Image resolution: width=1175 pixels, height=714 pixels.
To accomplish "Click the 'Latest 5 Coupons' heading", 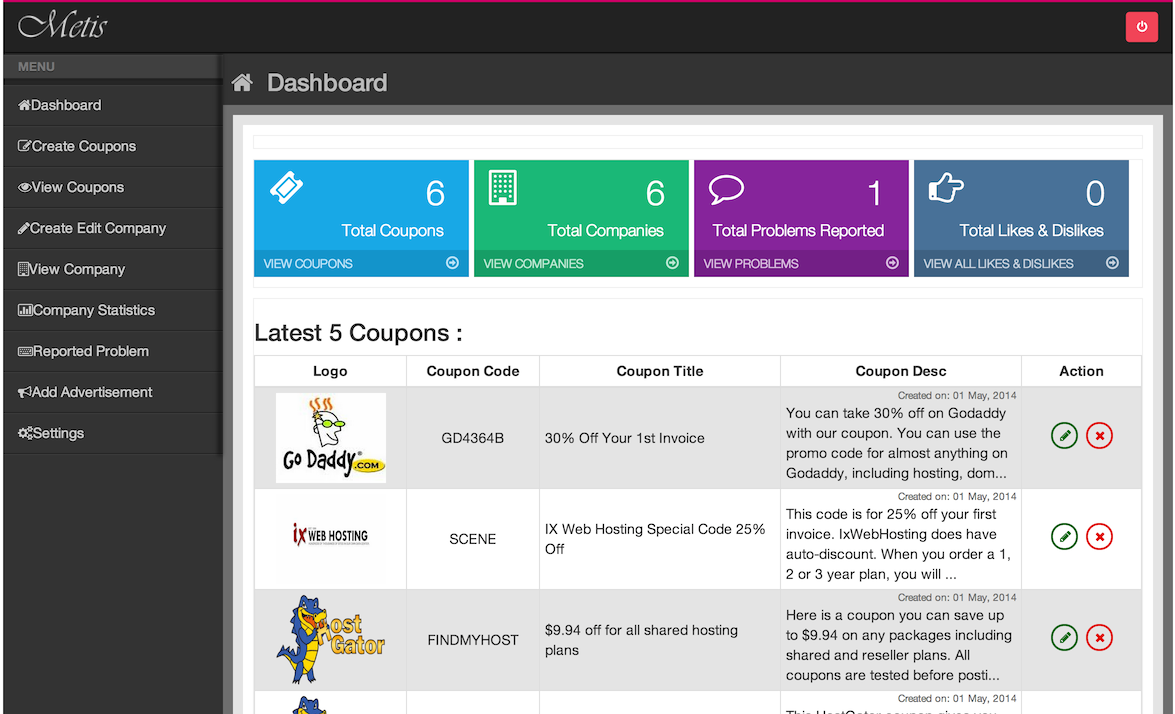I will (358, 333).
